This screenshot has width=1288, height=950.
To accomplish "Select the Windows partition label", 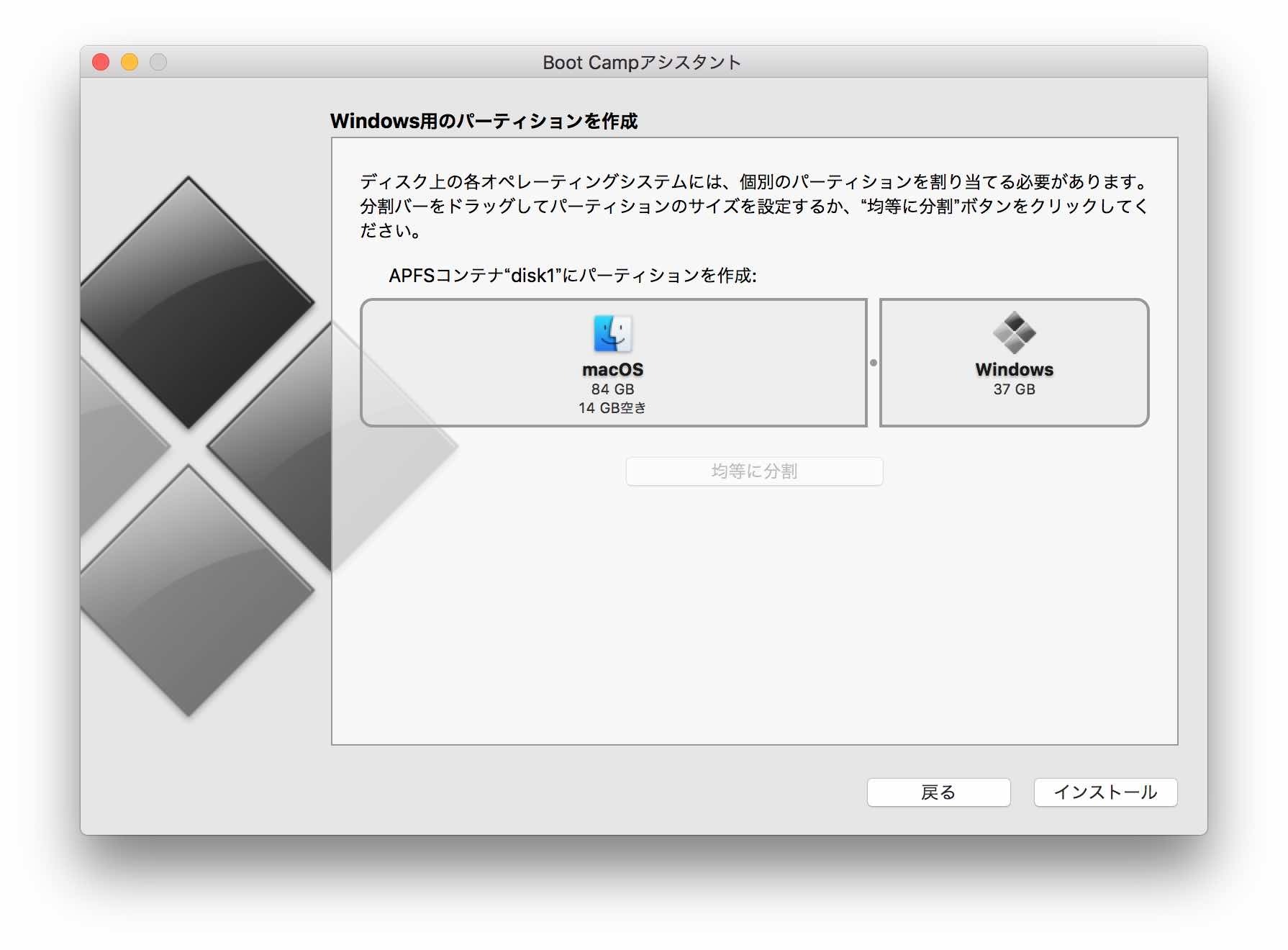I will 1014,369.
